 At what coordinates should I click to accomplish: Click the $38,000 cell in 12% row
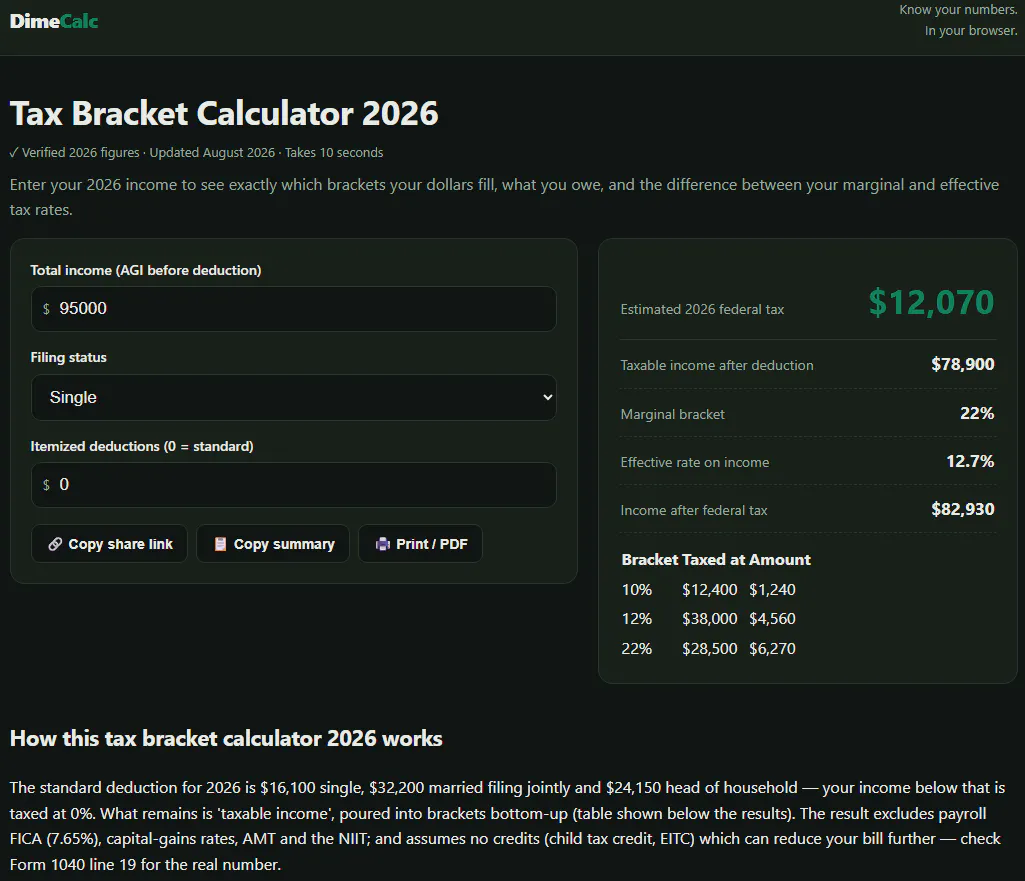point(709,618)
